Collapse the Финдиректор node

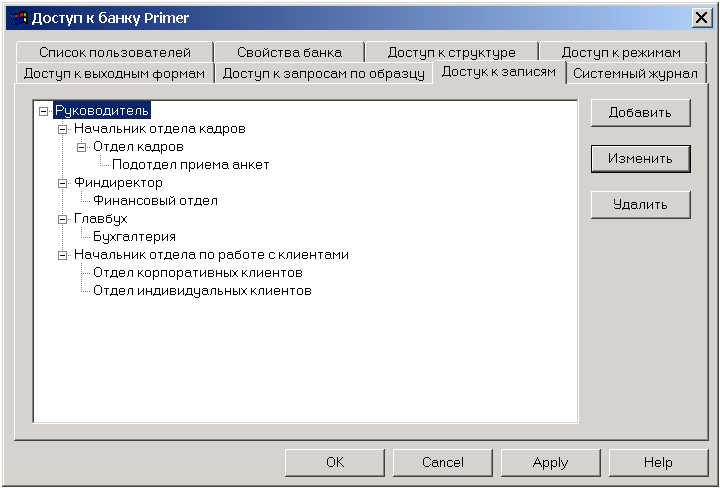62,183
